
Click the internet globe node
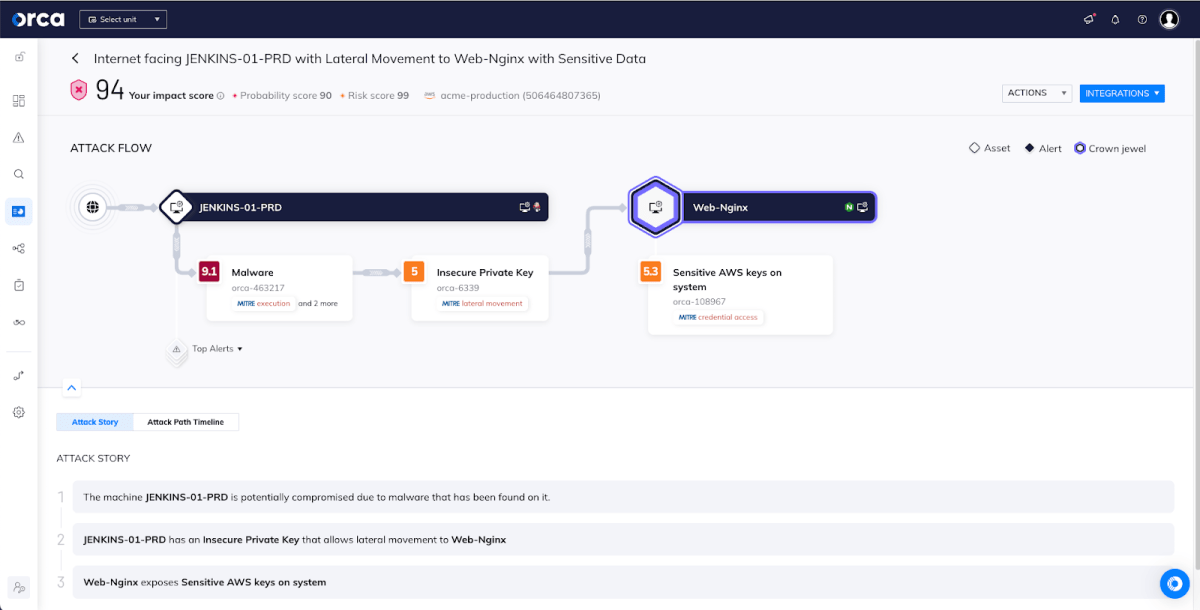(92, 207)
